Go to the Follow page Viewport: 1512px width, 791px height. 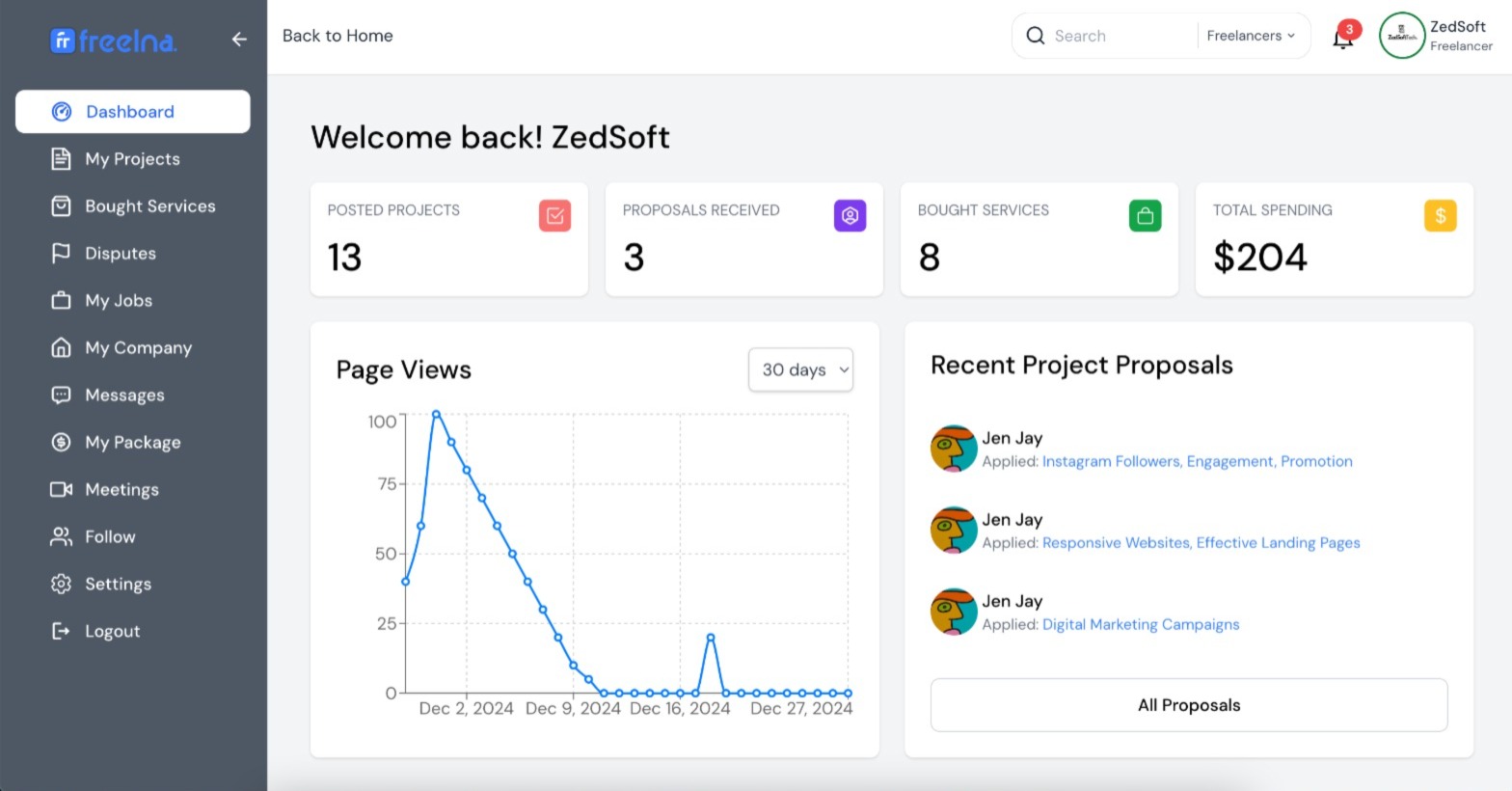pyautogui.click(x=133, y=537)
